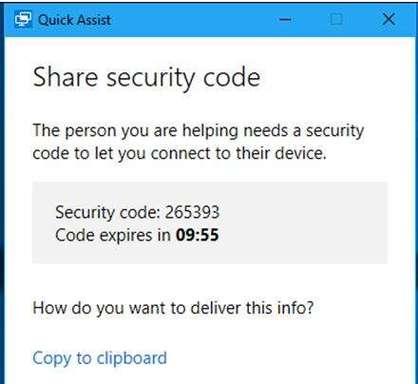This screenshot has height=384, width=418.
Task: Click the Quick Assist app icon in title bar
Action: (x=23, y=19)
